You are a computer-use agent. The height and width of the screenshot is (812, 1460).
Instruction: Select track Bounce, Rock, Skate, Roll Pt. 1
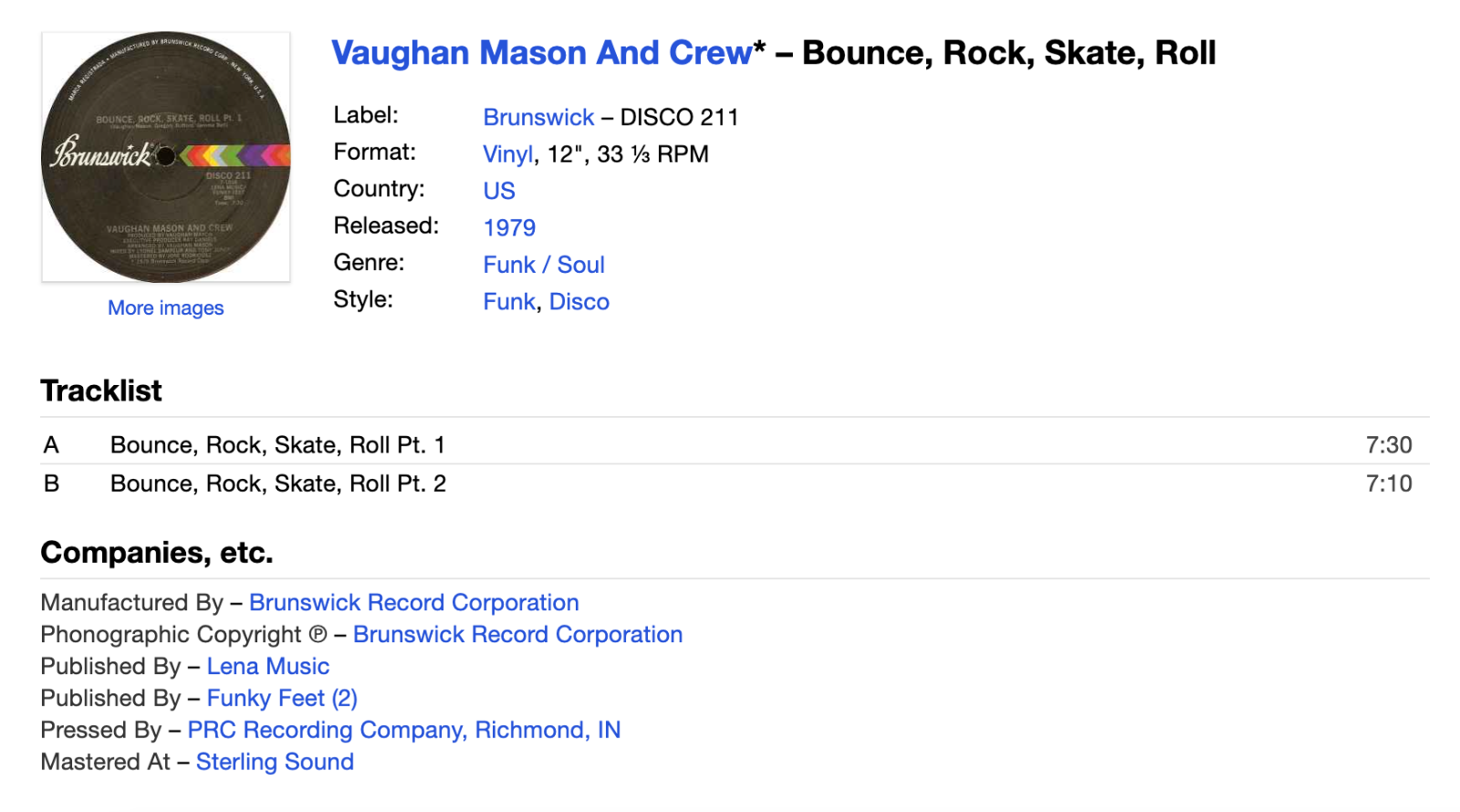(277, 445)
